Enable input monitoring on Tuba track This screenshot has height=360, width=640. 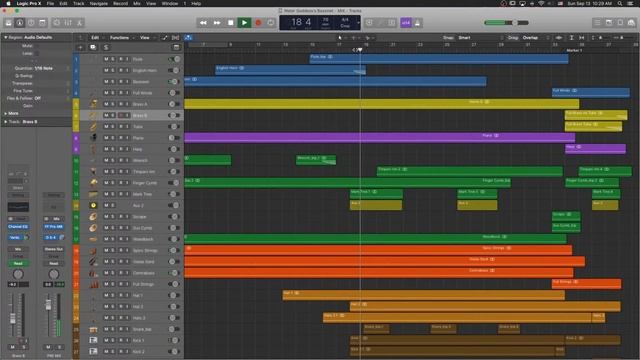point(127,127)
